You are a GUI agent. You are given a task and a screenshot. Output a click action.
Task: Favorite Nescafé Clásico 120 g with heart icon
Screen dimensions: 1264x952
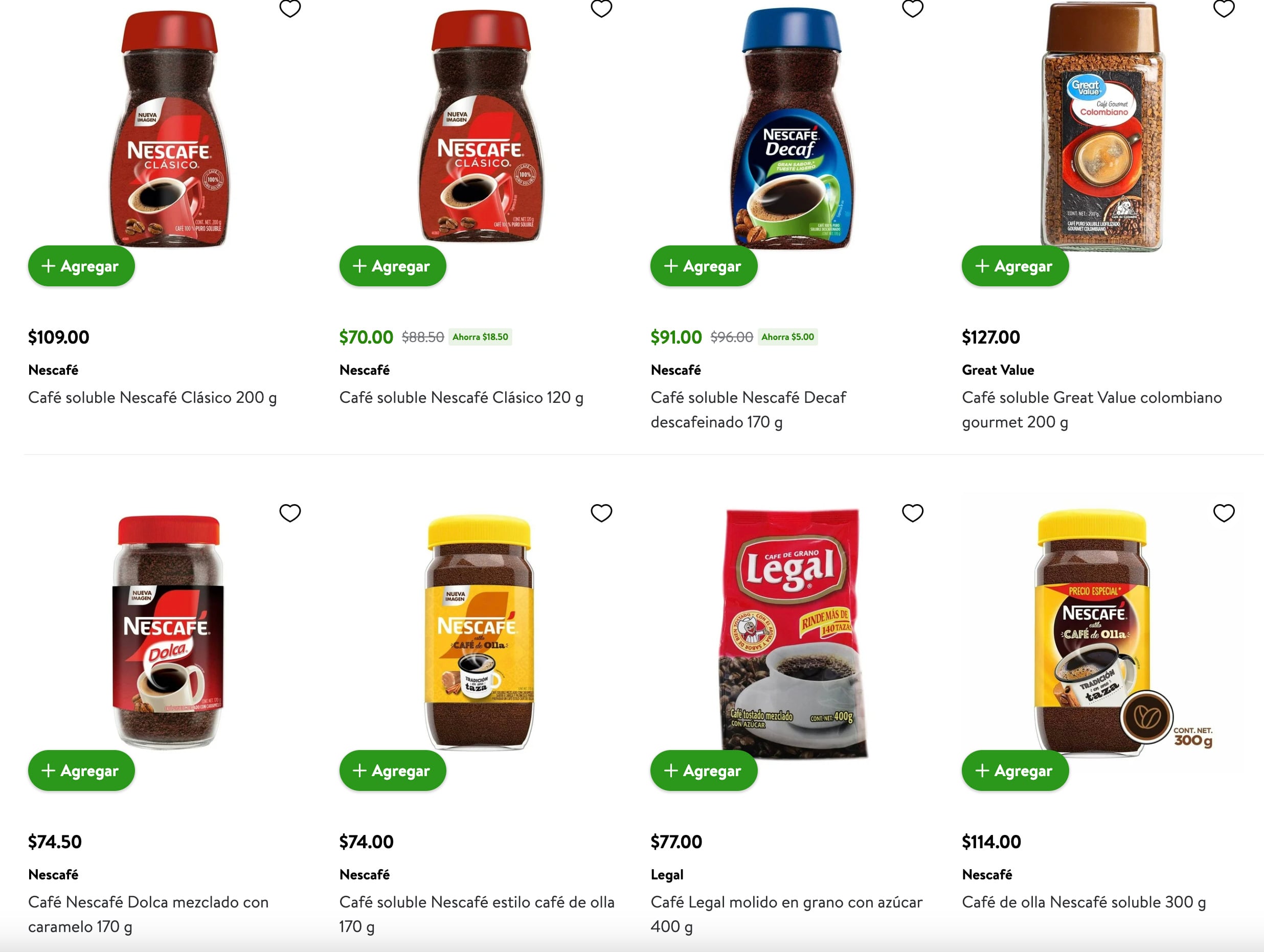pos(601,8)
